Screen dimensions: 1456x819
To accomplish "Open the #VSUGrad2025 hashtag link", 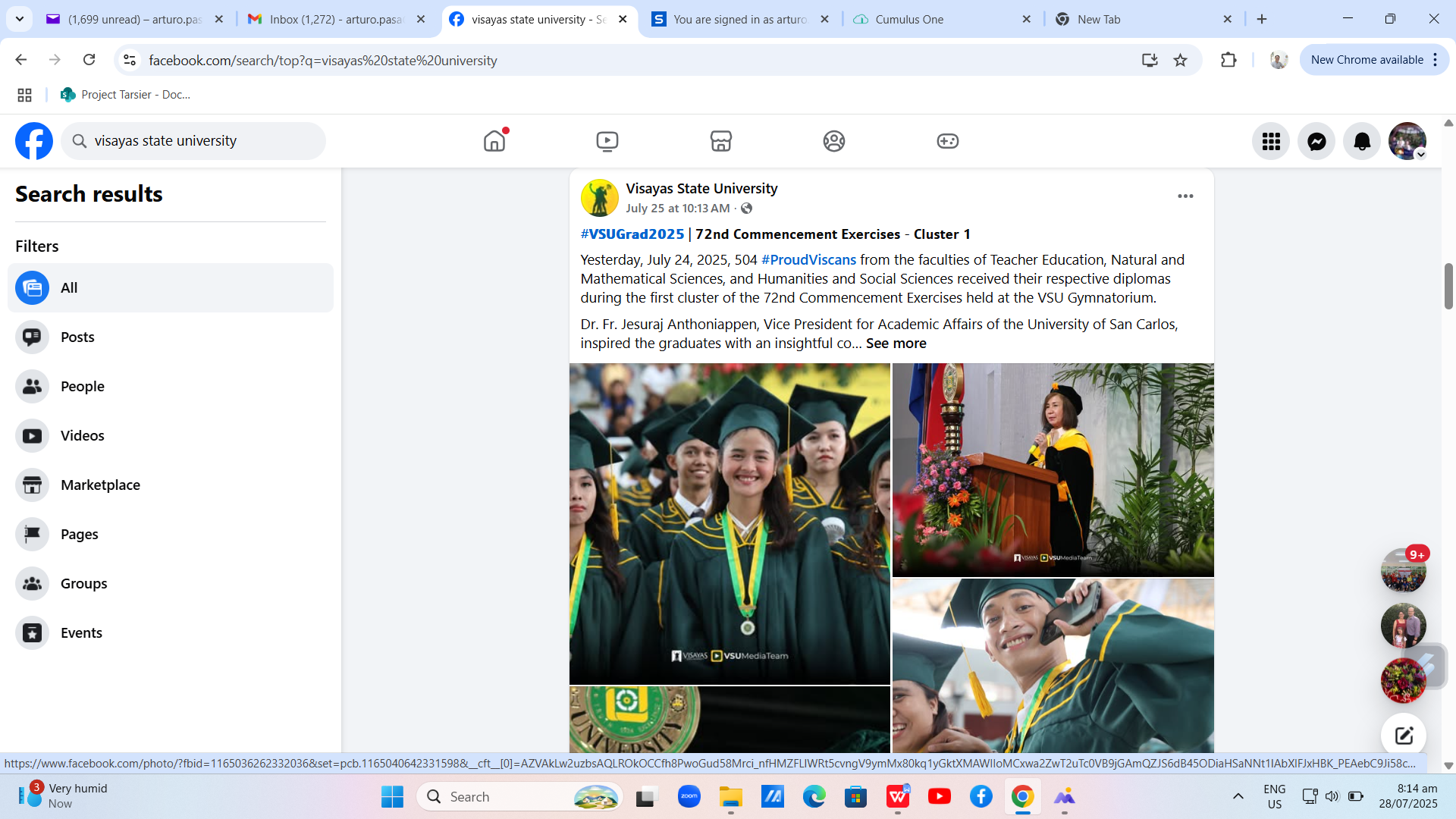I will coord(632,234).
